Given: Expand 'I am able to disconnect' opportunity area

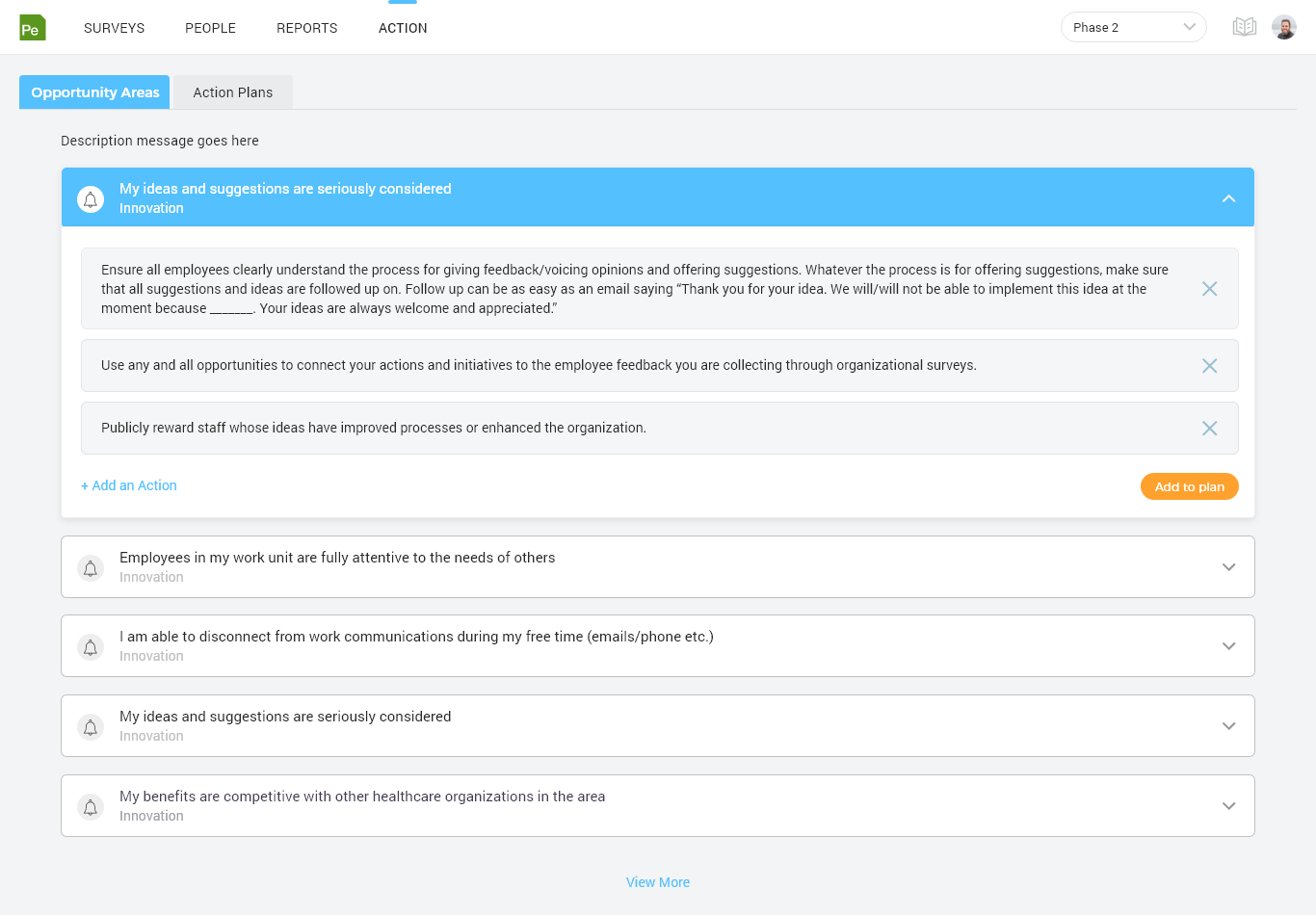Looking at the screenshot, I should click(1228, 646).
